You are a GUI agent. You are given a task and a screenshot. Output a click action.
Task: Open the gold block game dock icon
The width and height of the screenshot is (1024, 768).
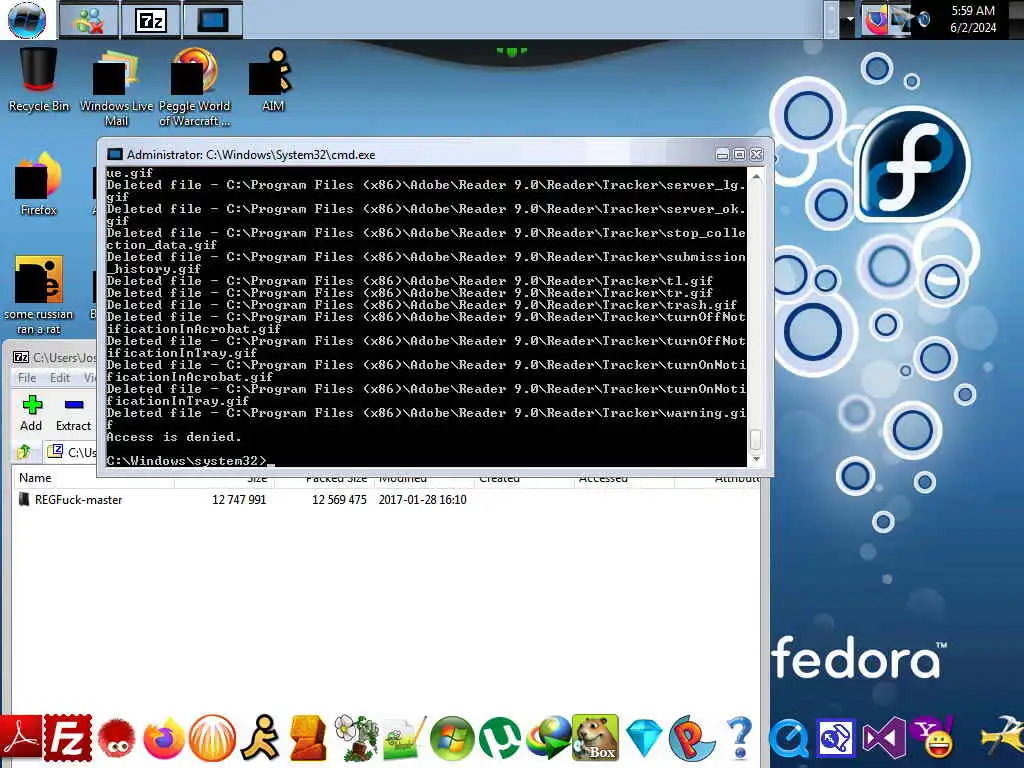308,738
